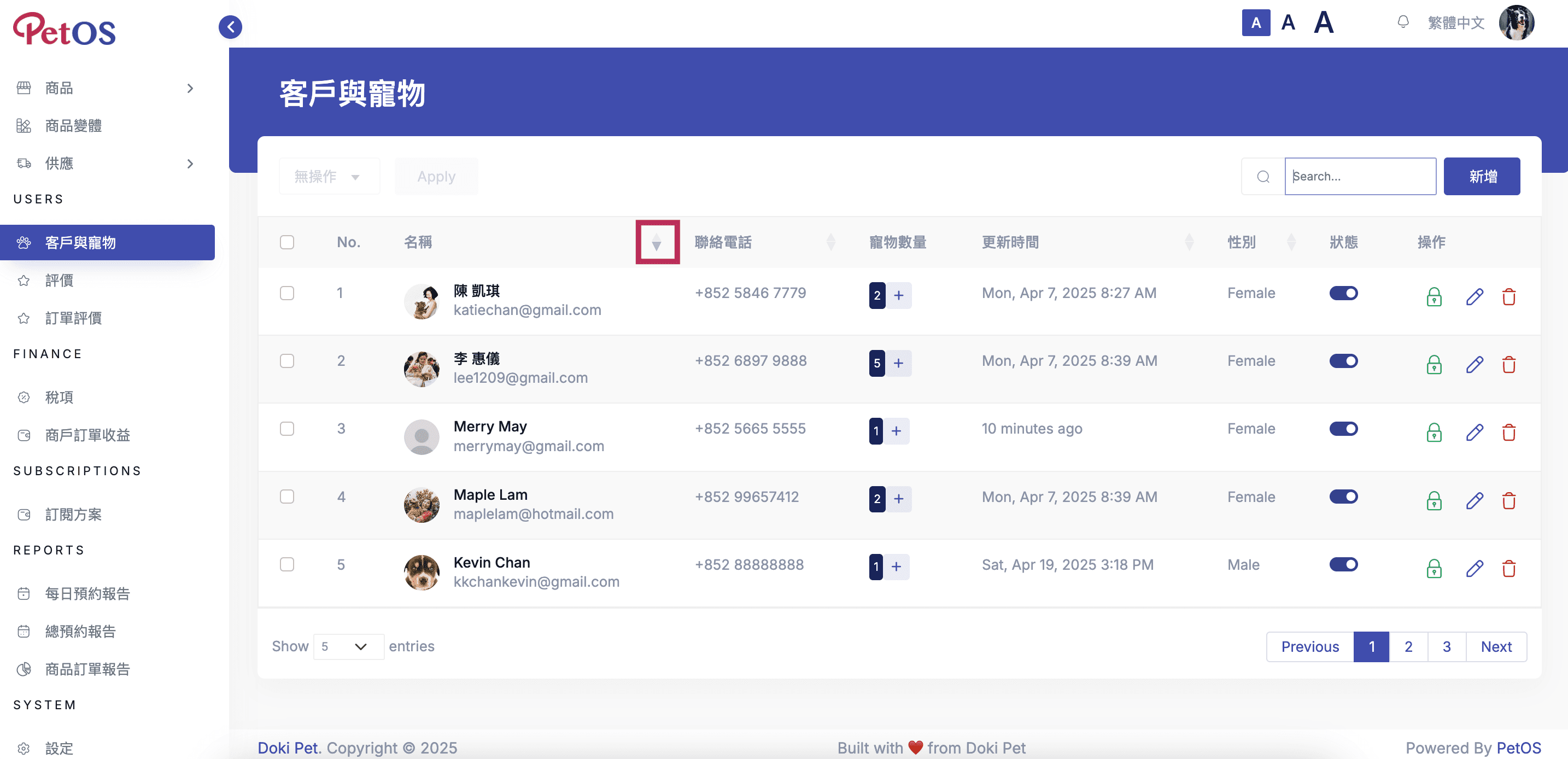Open the 無操作 bulk action dropdown
The width and height of the screenshot is (1568, 759).
[329, 177]
